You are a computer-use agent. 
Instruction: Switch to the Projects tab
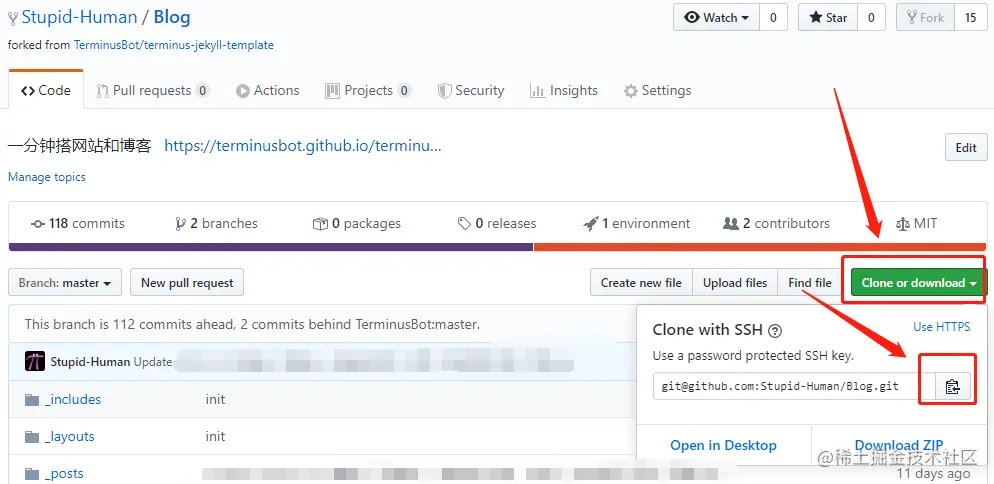368,91
